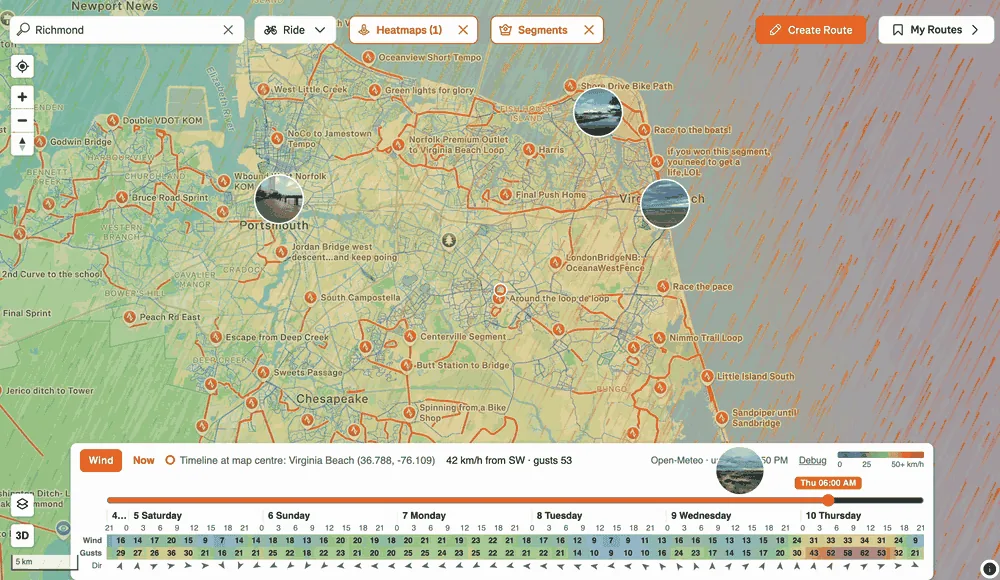Select the Around the loop de loop marker
The height and width of the screenshot is (580, 1000).
click(x=499, y=298)
